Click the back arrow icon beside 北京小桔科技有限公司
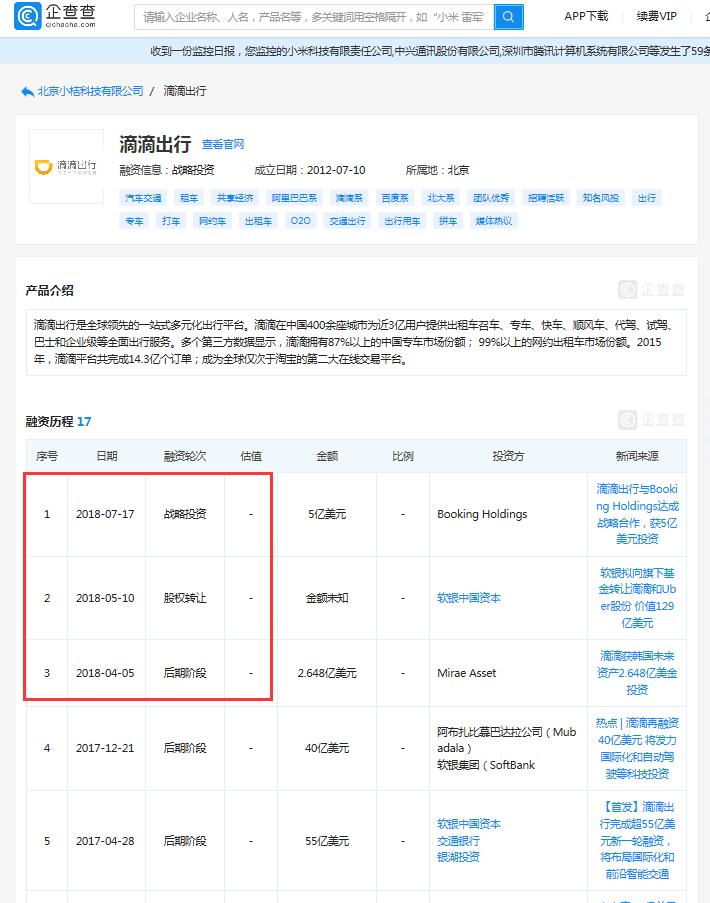Viewport: 710px width, 903px height. (27, 92)
